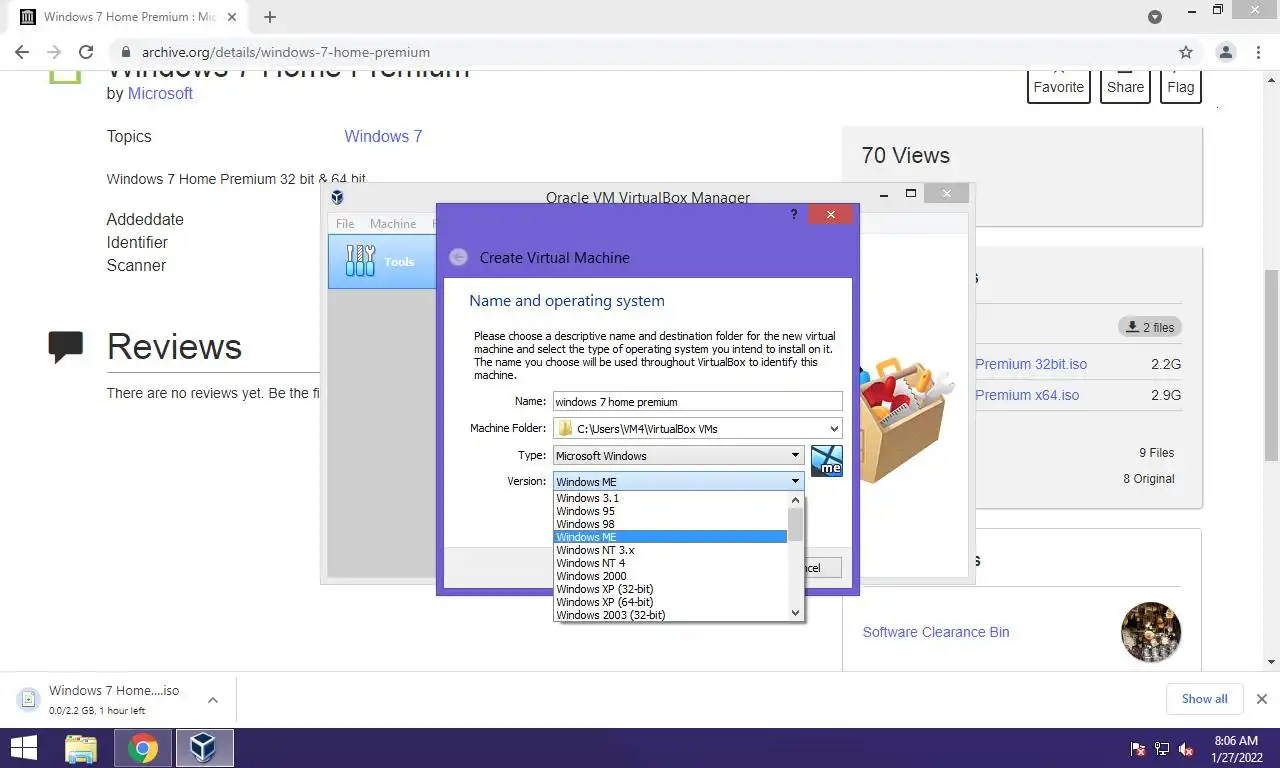The height and width of the screenshot is (768, 1280).
Task: Click the VirtualBox cube icon in title bar
Action: click(338, 197)
